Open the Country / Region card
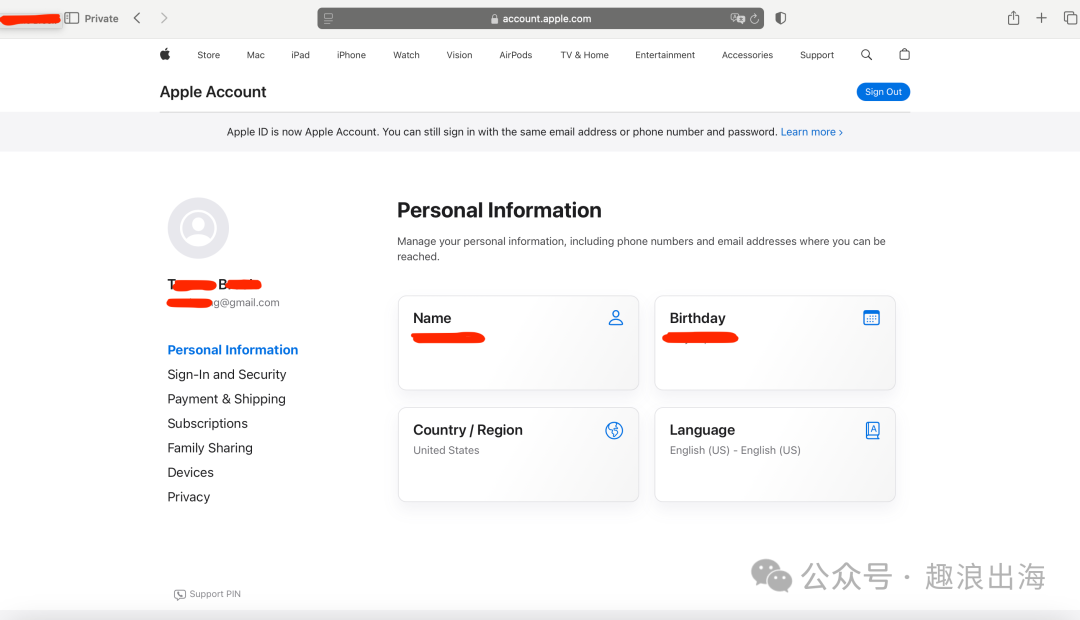Viewport: 1080px width, 620px height. click(519, 455)
